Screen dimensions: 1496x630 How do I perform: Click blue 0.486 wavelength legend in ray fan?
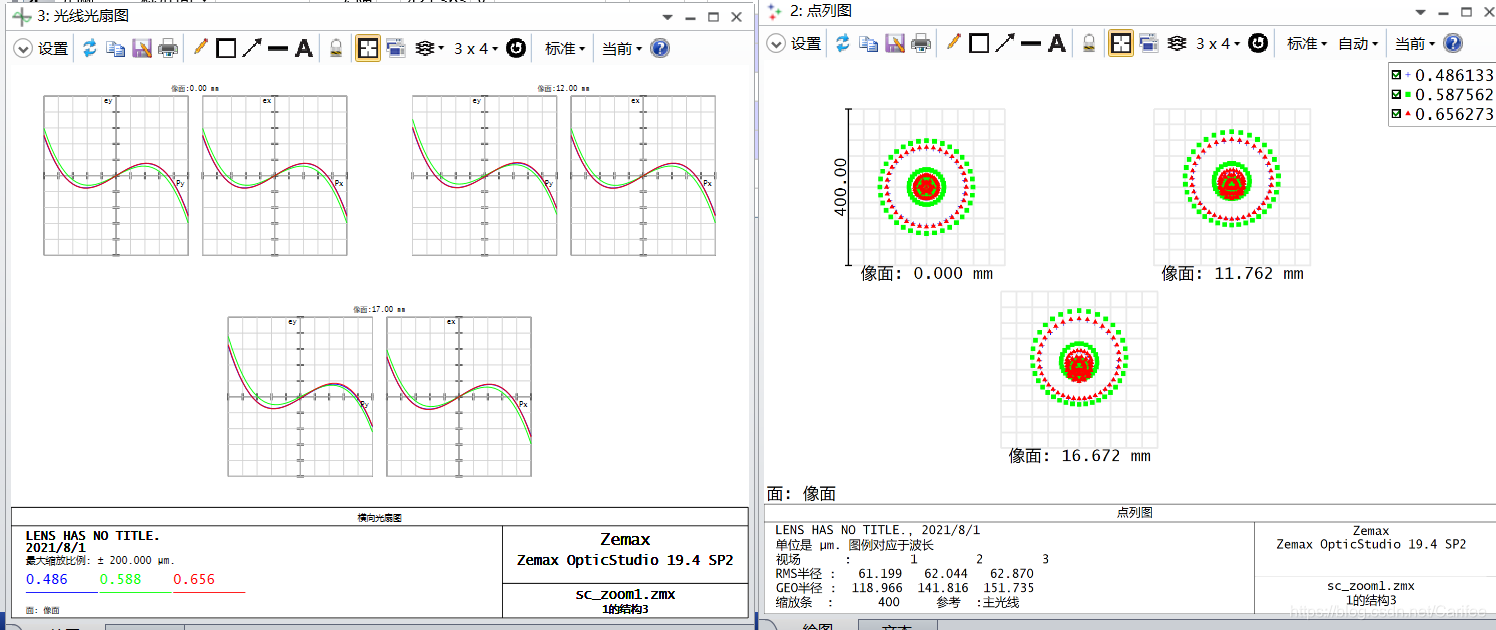[x=47, y=579]
